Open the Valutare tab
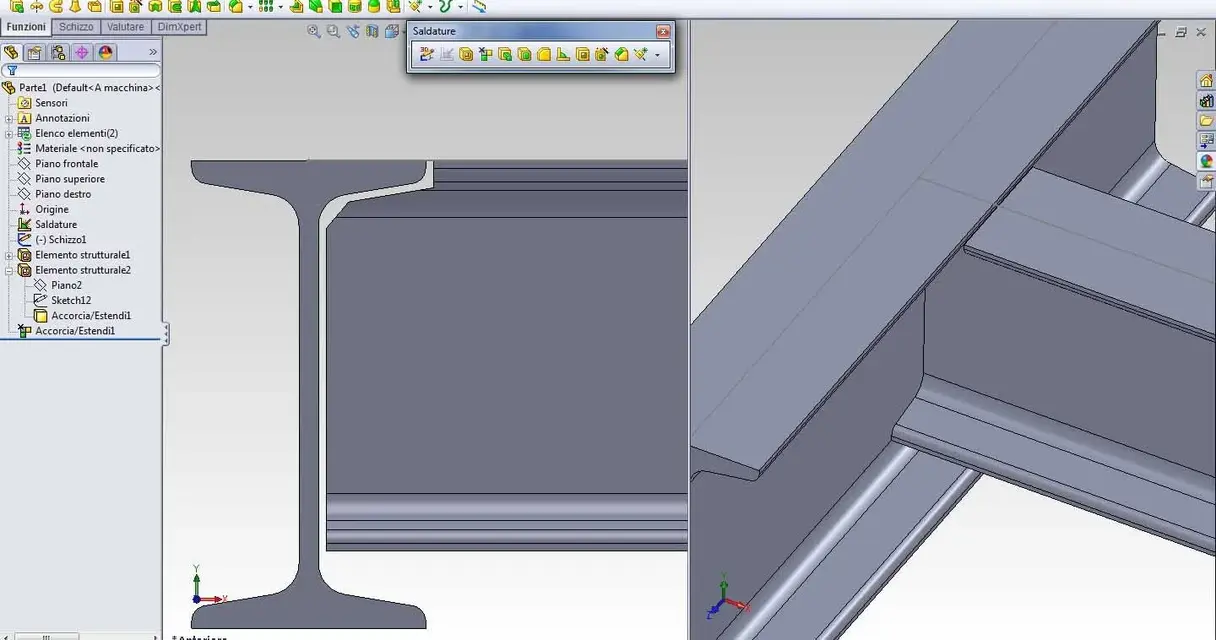This screenshot has width=1216, height=640. (x=125, y=27)
